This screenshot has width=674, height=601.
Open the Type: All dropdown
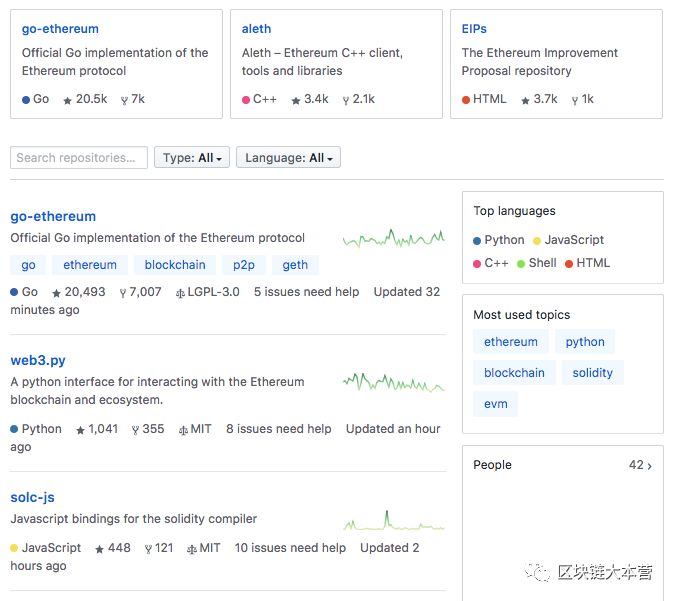coord(192,157)
